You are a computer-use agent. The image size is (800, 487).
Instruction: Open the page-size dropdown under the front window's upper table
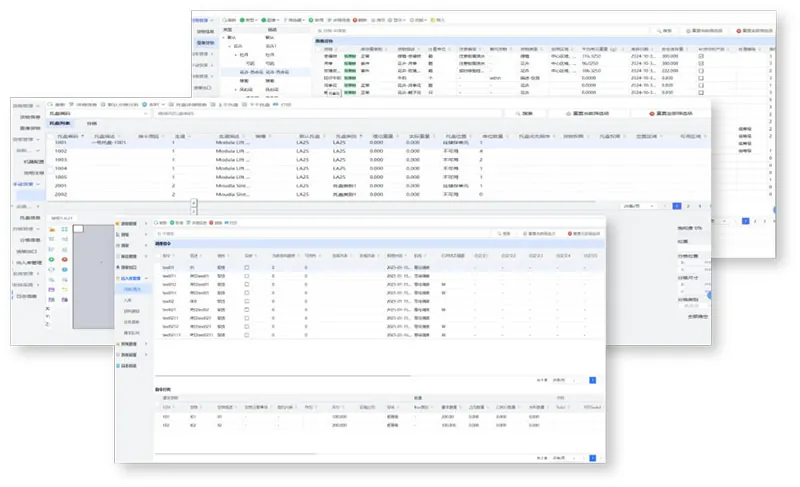[565, 380]
